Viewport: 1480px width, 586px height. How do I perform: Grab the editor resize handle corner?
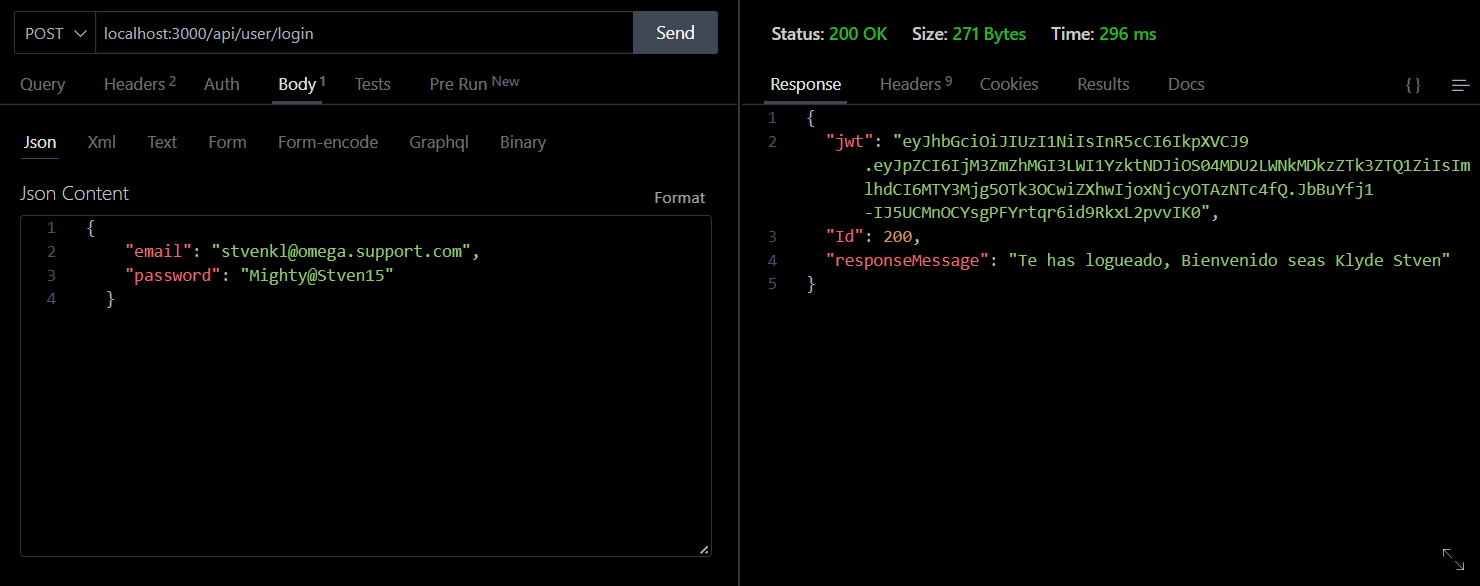click(x=704, y=549)
